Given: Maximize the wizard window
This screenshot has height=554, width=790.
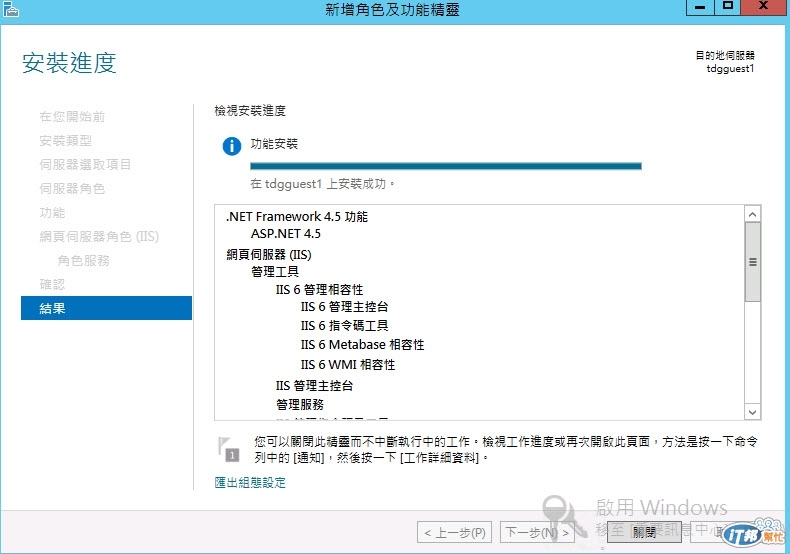Looking at the screenshot, I should pyautogui.click(x=727, y=7).
